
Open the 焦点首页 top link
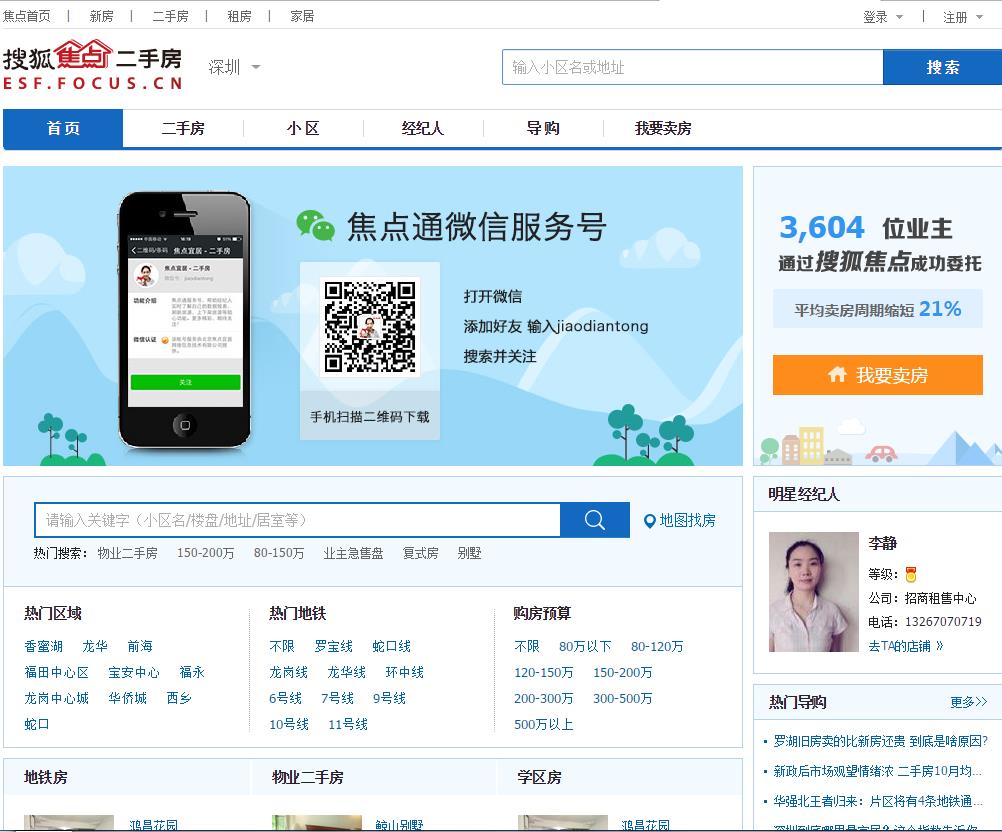pyautogui.click(x=27, y=16)
